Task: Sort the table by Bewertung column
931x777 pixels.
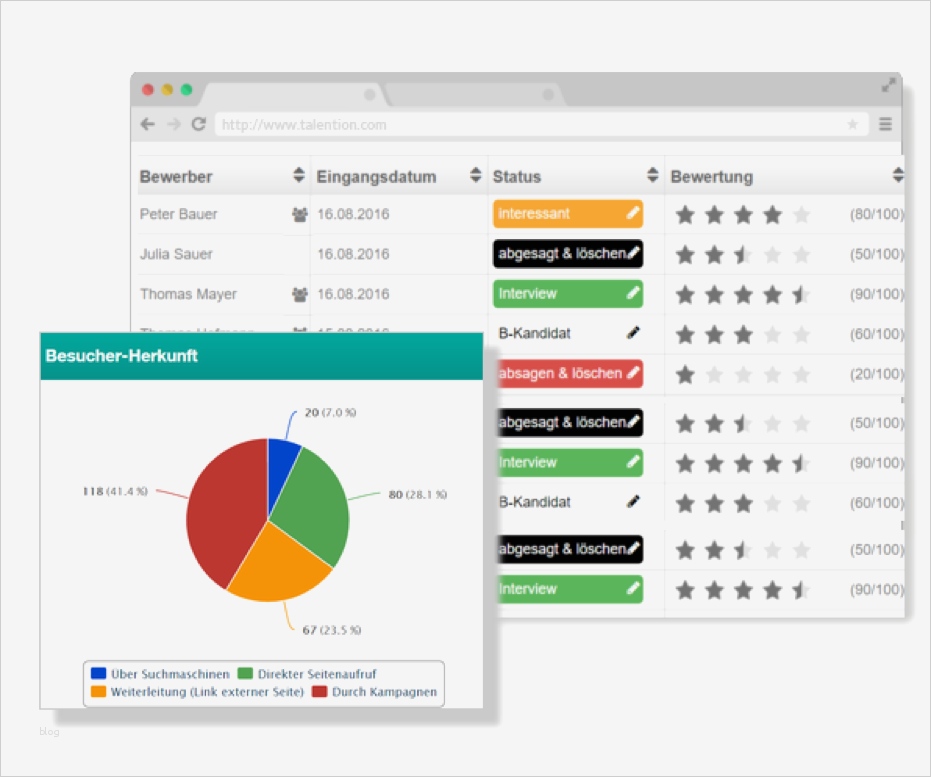Action: tap(898, 175)
